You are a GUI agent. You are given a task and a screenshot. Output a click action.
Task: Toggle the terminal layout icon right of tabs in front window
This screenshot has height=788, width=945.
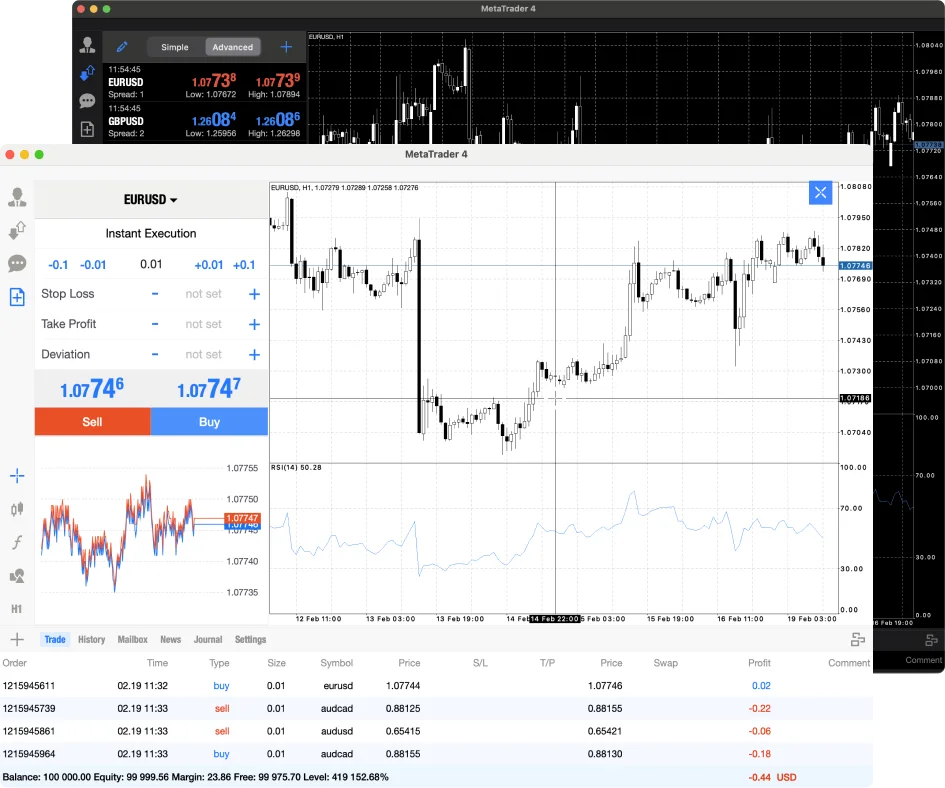858,640
